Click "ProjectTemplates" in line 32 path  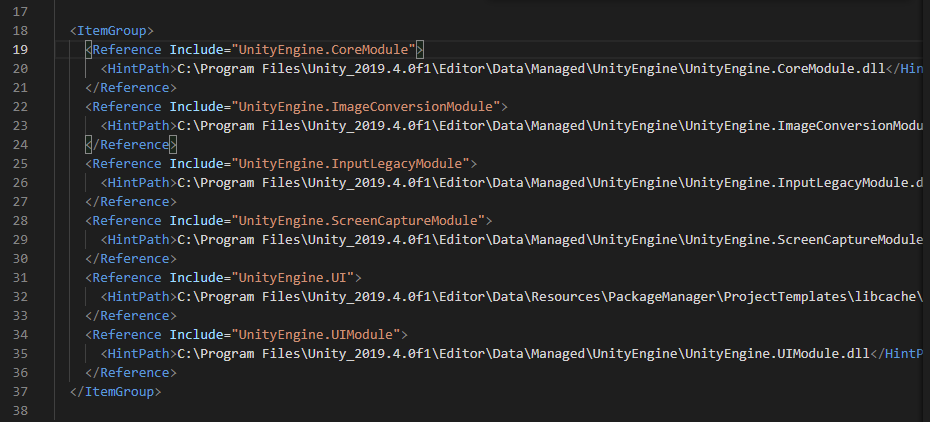tap(785, 296)
